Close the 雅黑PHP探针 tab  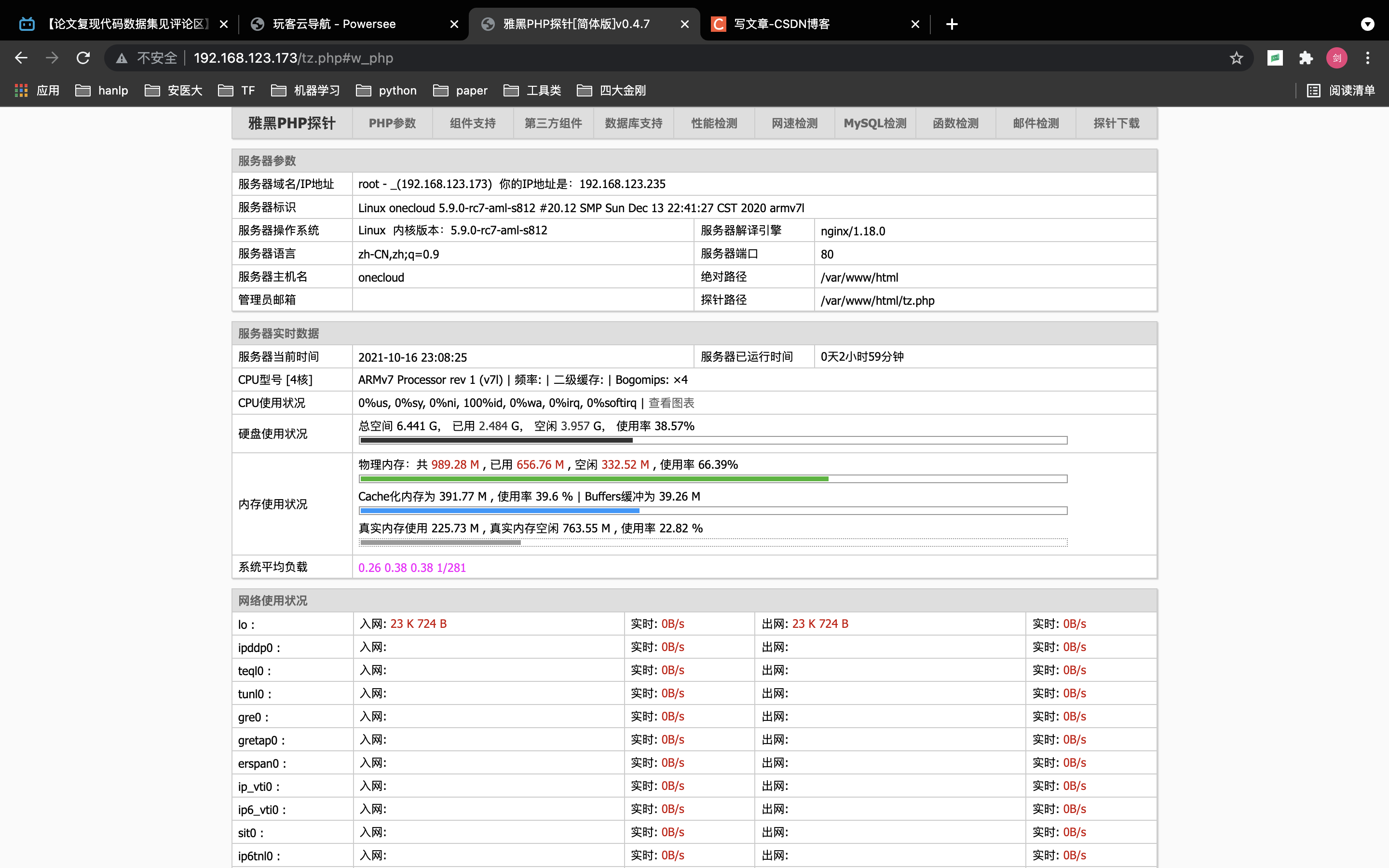(x=684, y=24)
